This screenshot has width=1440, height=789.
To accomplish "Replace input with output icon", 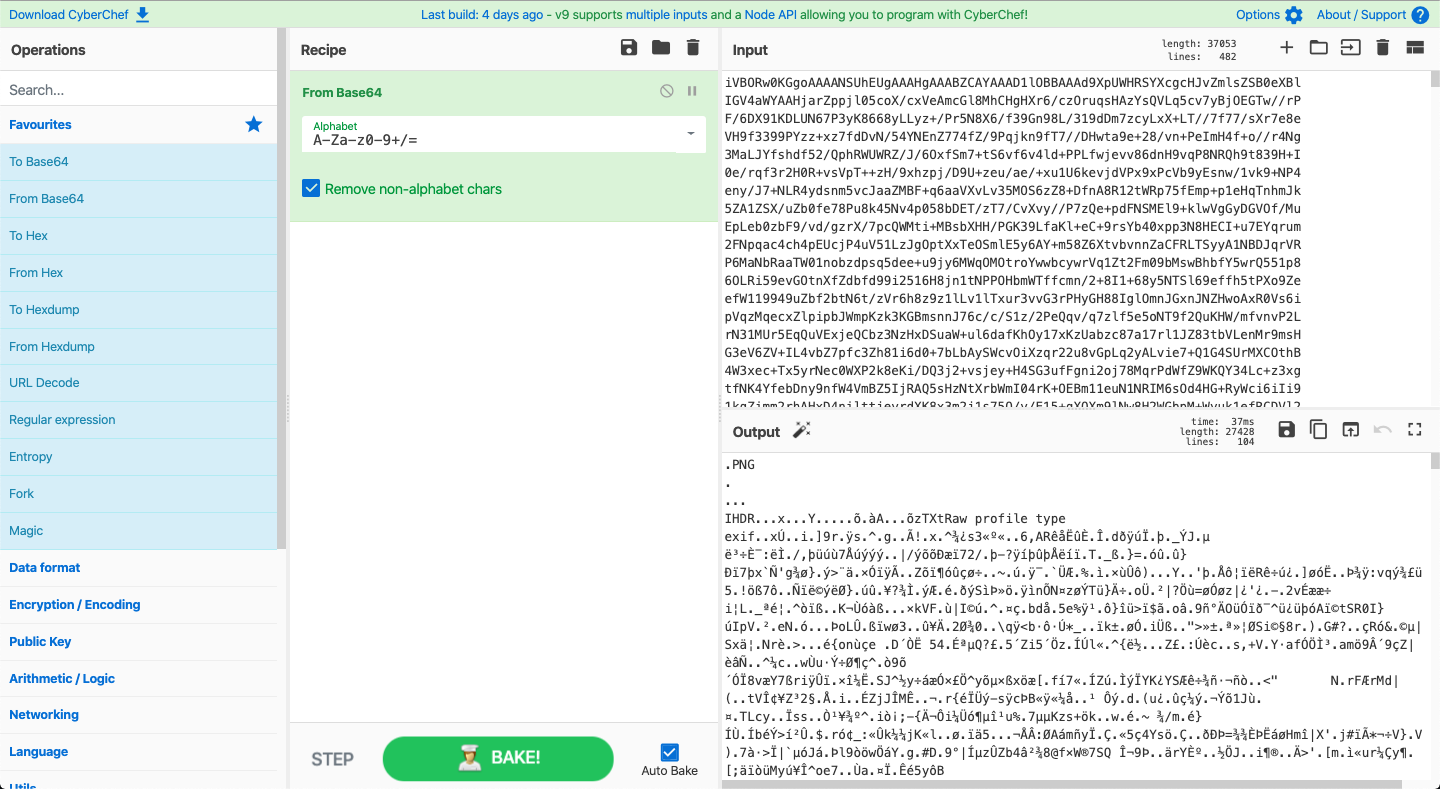I will (x=1351, y=430).
